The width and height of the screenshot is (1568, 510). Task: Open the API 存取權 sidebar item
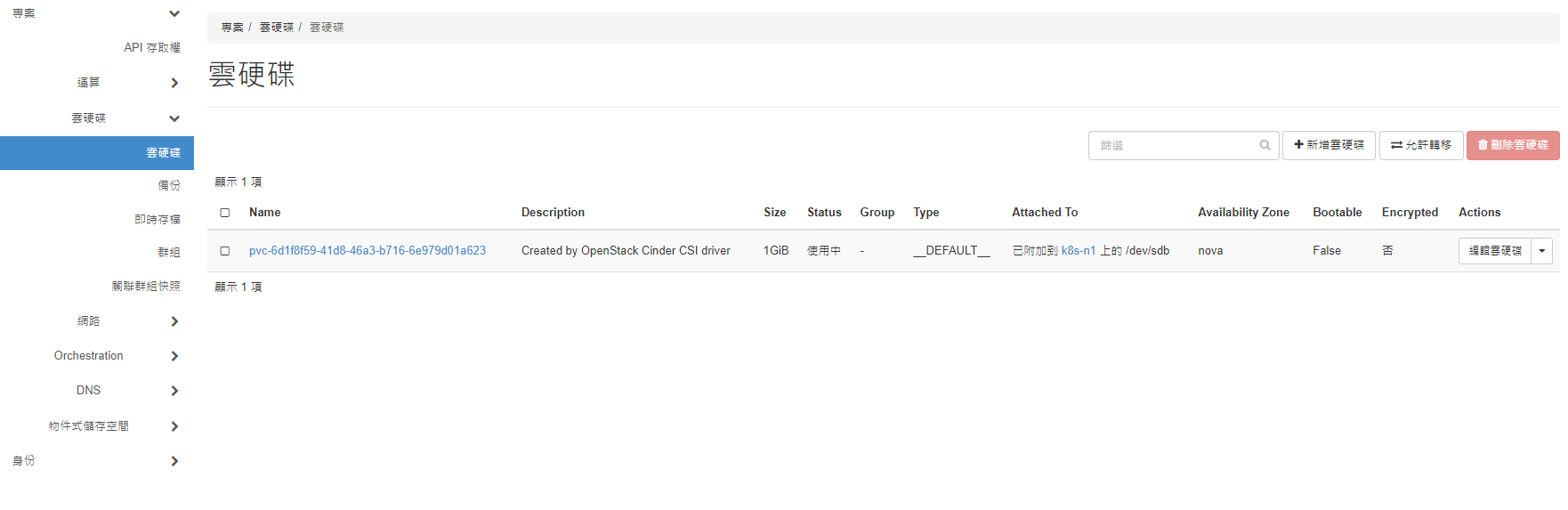click(x=152, y=48)
